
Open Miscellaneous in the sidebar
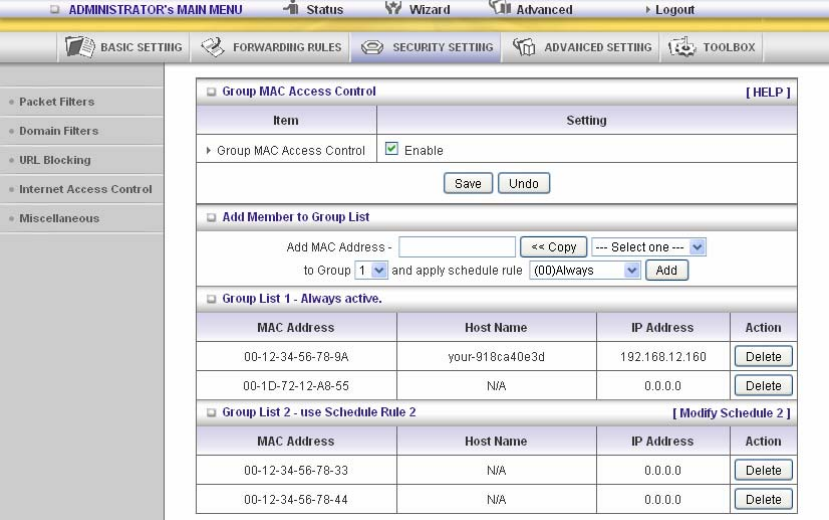tap(59, 218)
